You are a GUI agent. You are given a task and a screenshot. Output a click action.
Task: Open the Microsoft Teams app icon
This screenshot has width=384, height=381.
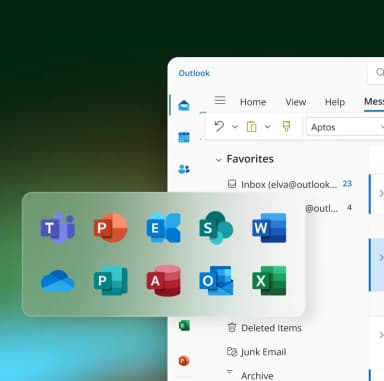click(x=58, y=228)
